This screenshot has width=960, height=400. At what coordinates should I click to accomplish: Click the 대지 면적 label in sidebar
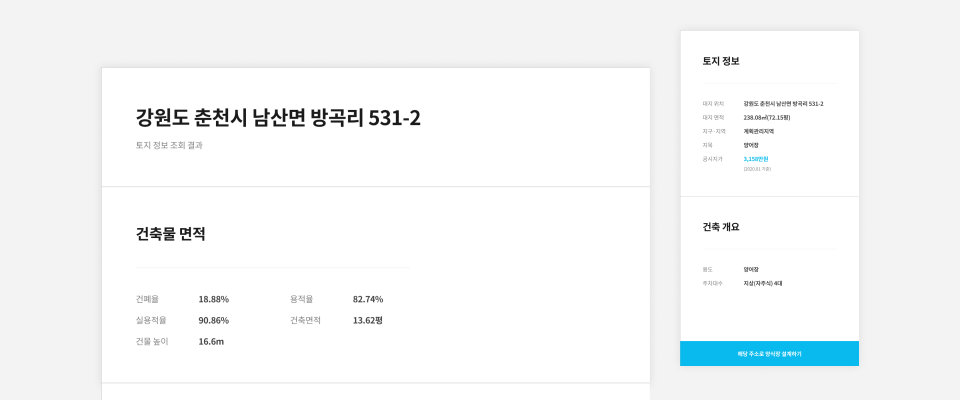coord(713,118)
